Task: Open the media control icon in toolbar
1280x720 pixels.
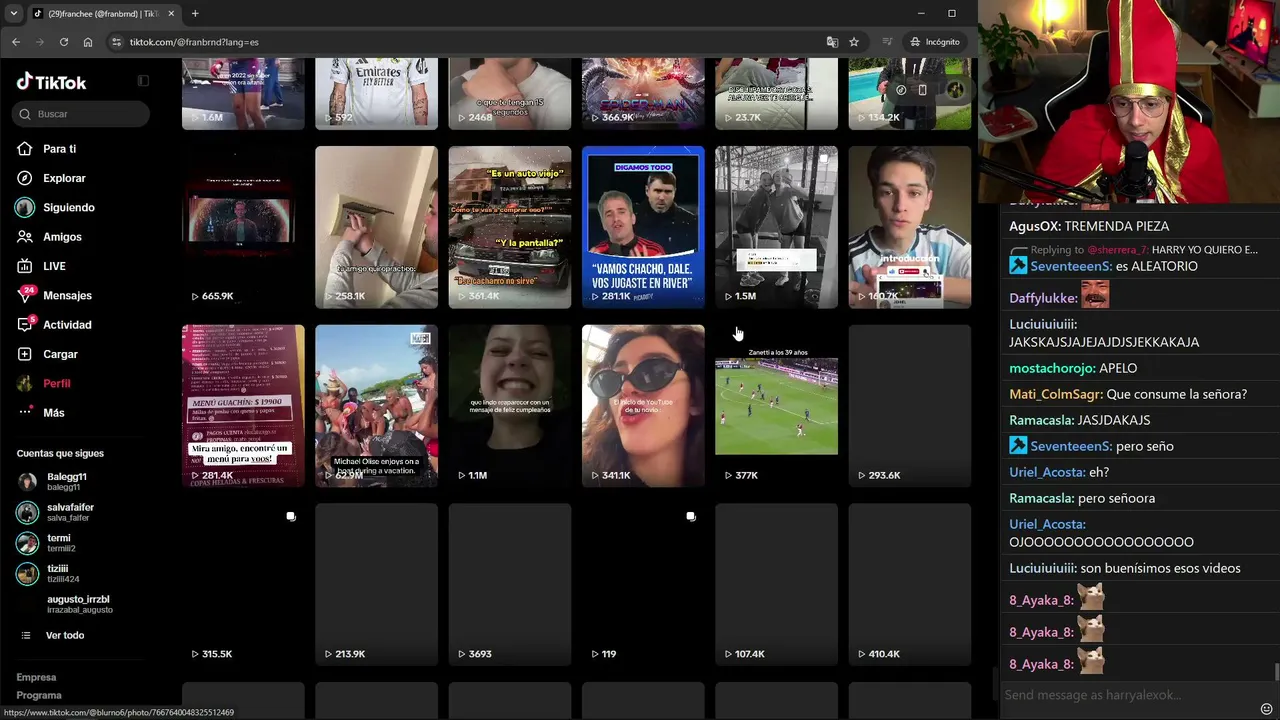Action: coord(887,42)
